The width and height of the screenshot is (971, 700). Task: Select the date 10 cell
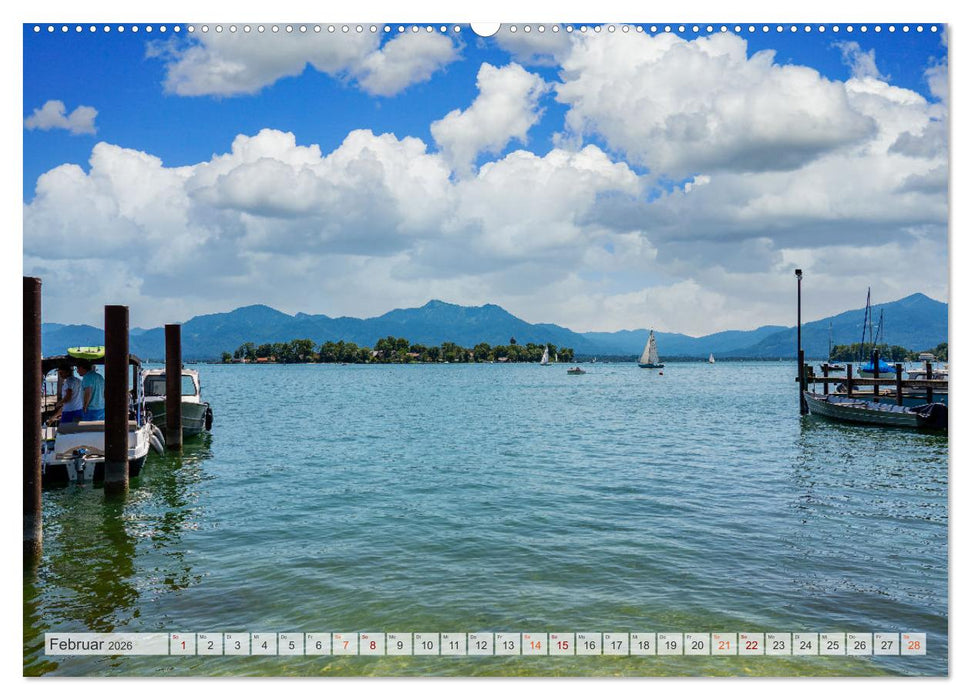coord(427,646)
